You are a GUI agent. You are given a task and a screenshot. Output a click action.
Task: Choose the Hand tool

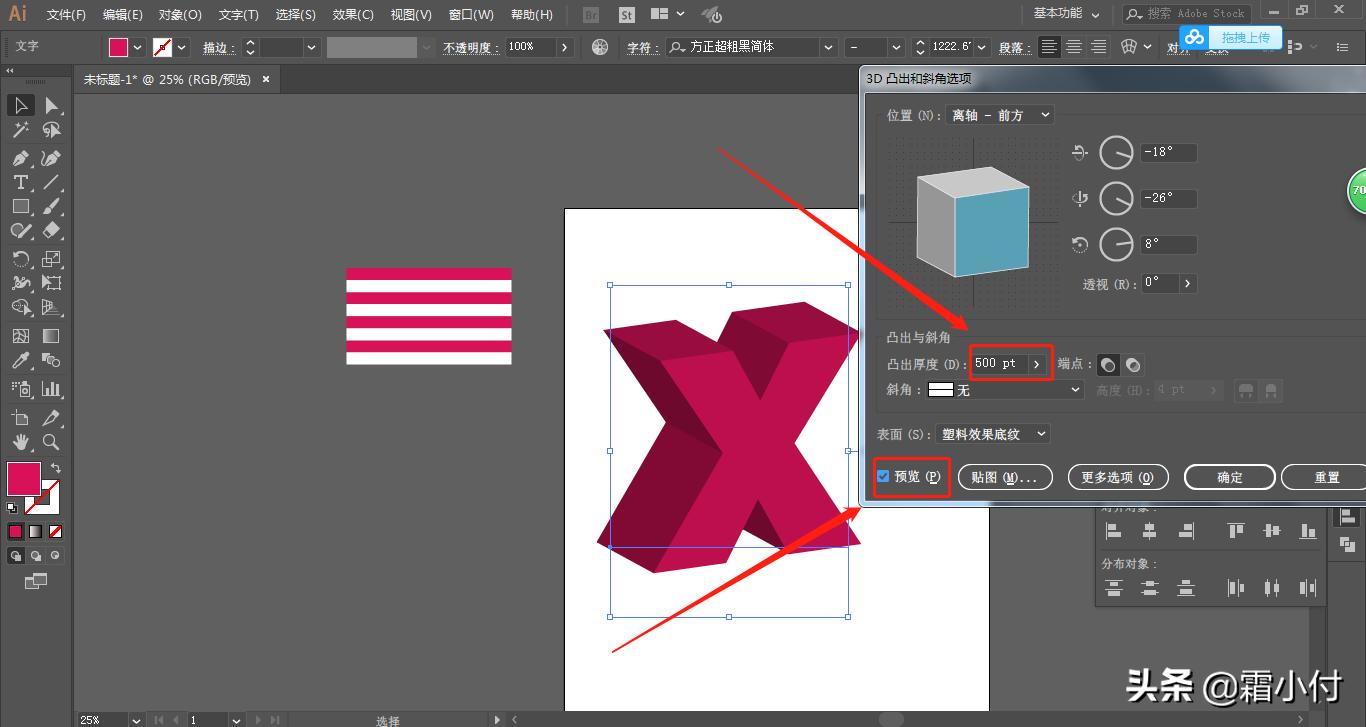22,442
